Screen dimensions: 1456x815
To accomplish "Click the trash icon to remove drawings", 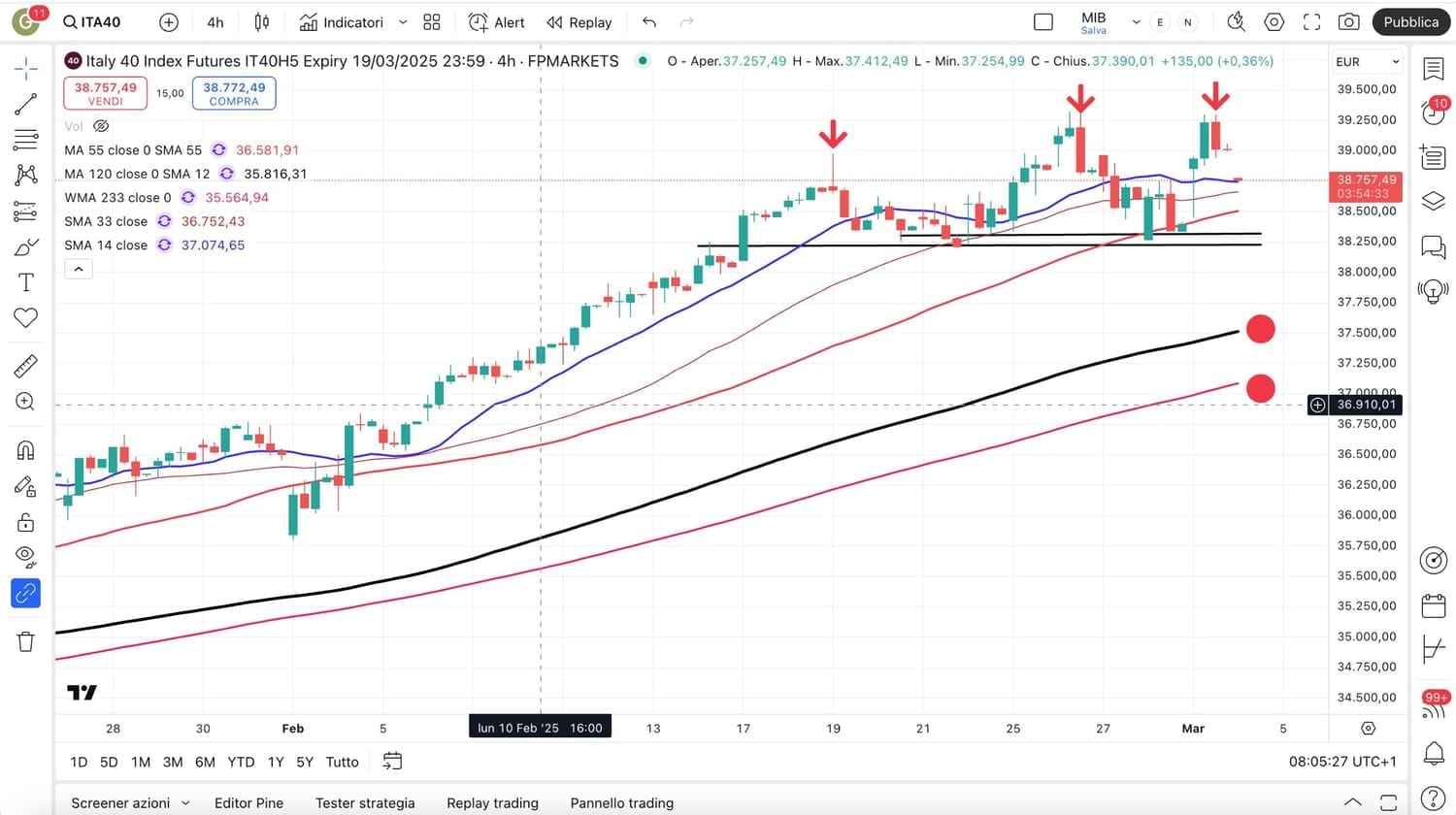I will click(25, 641).
